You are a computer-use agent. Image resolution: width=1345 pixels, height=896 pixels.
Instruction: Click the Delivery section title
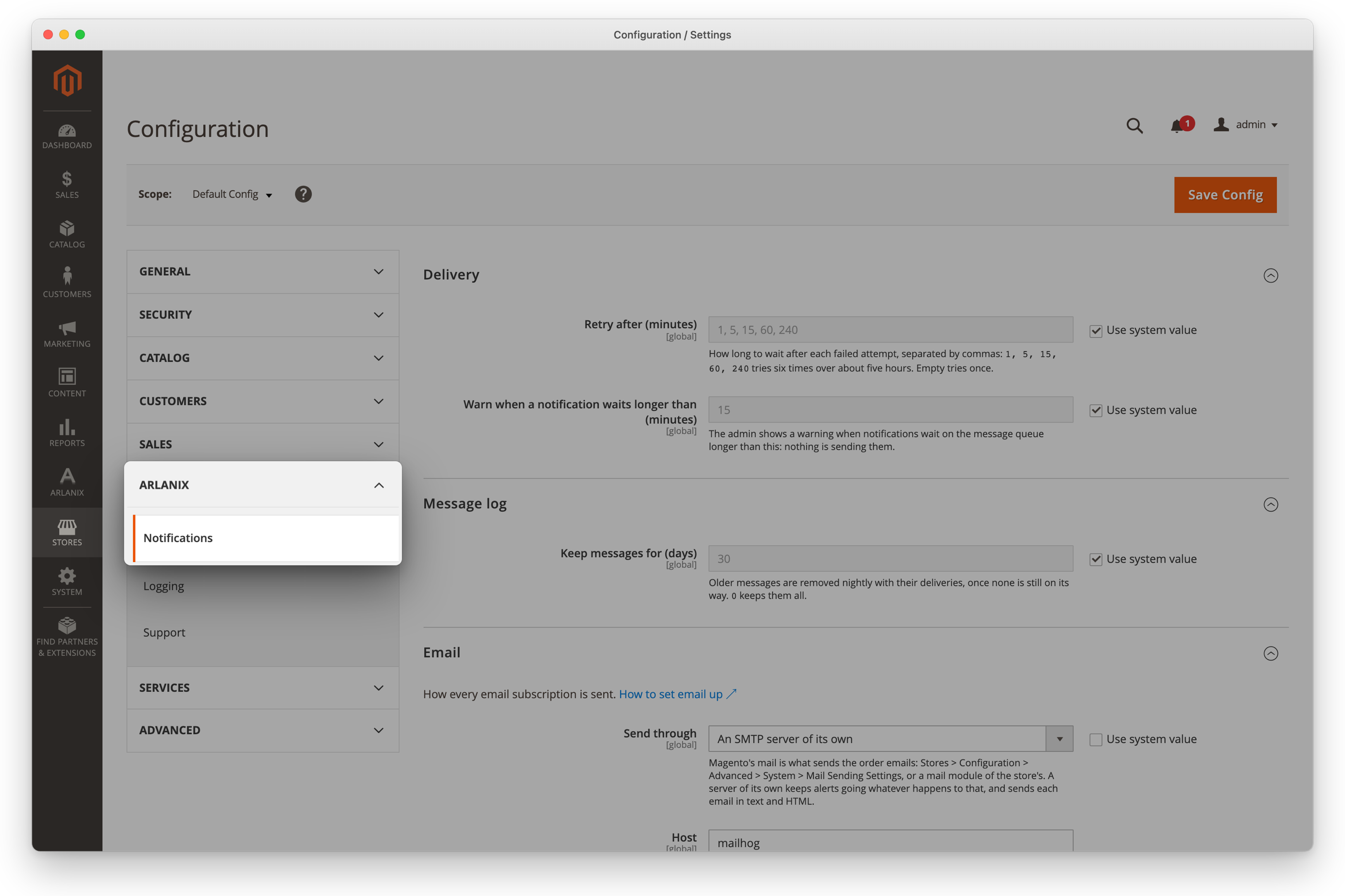click(x=451, y=275)
